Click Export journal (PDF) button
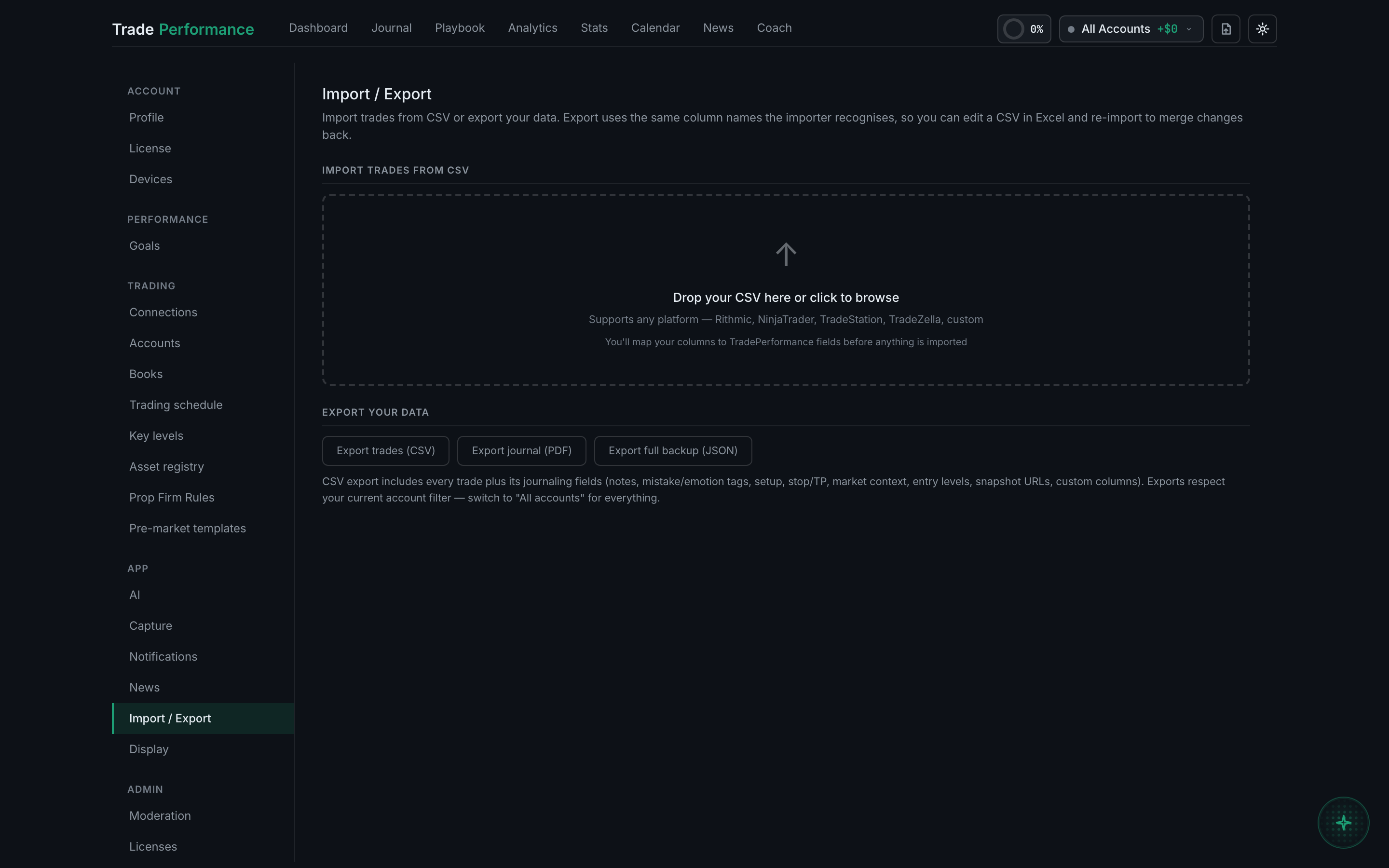Screen dimensions: 1389x868 coord(522,451)
